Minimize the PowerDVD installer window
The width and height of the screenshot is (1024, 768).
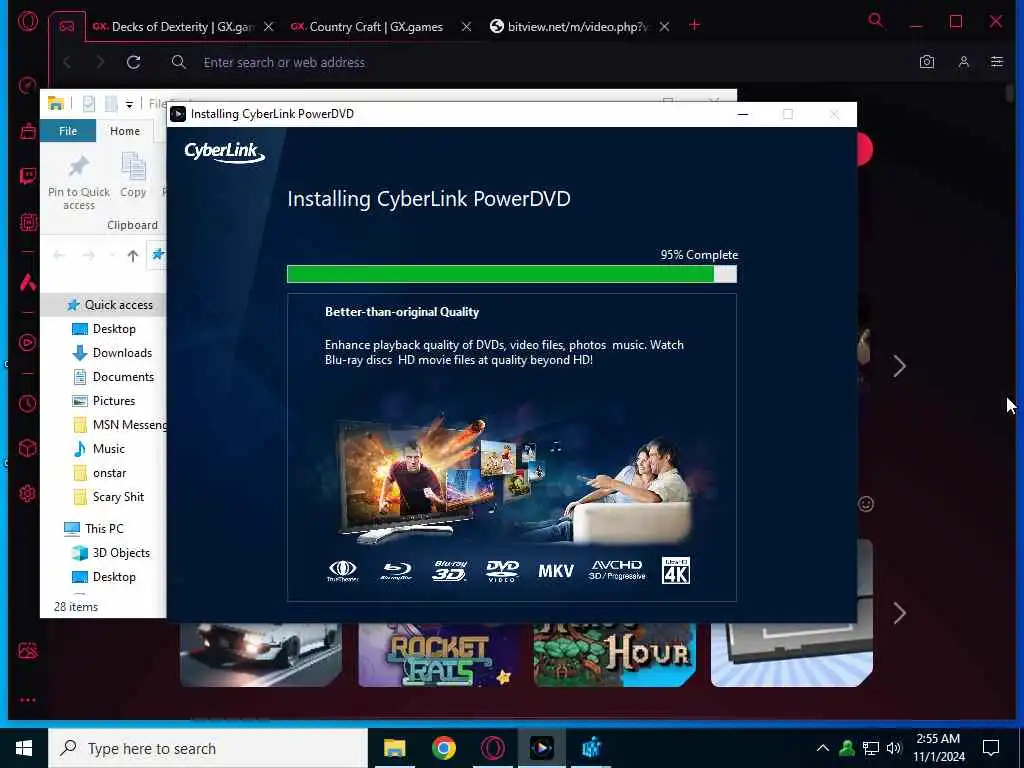pyautogui.click(x=743, y=114)
